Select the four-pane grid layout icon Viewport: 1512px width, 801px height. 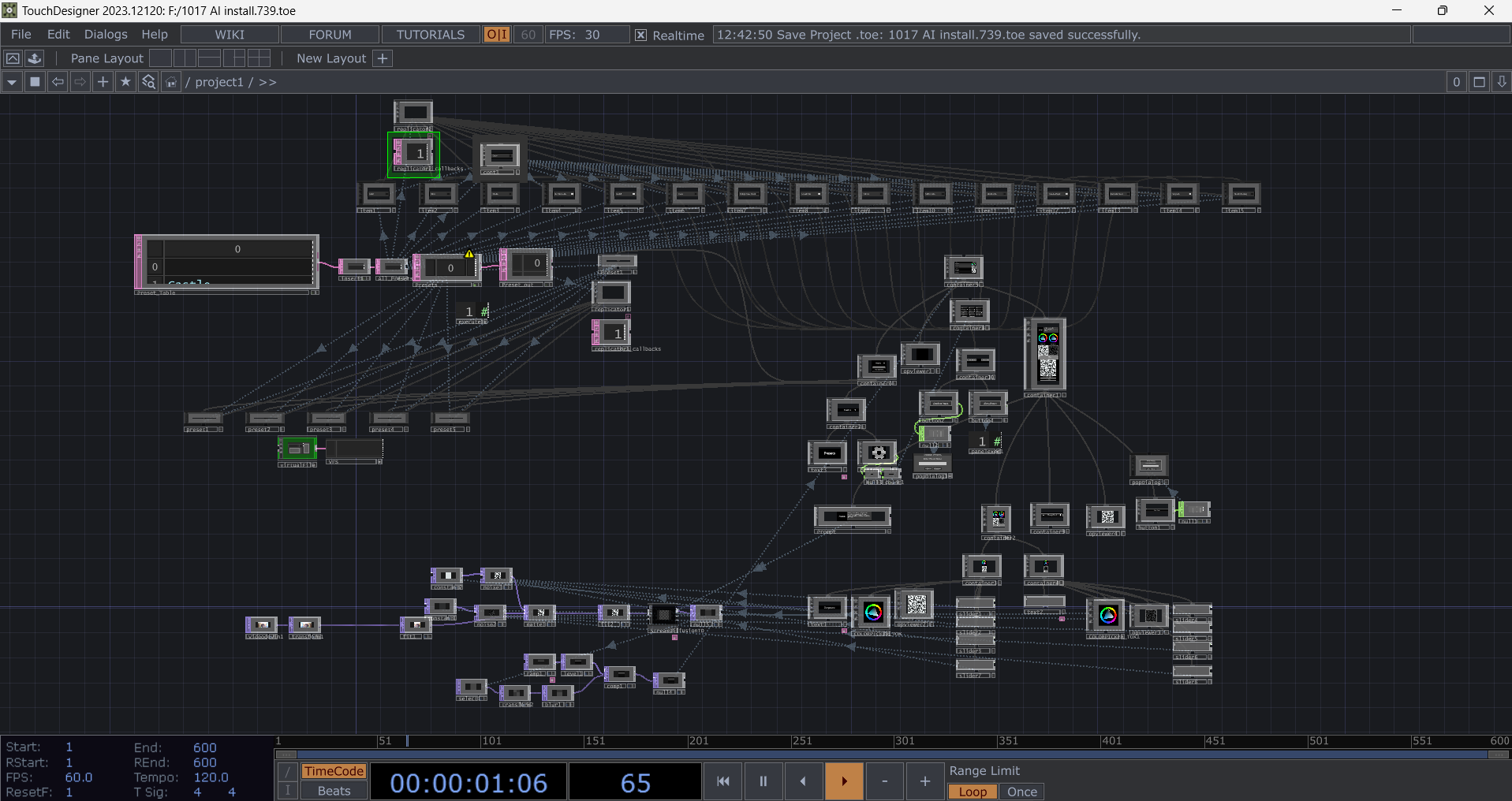(x=259, y=58)
